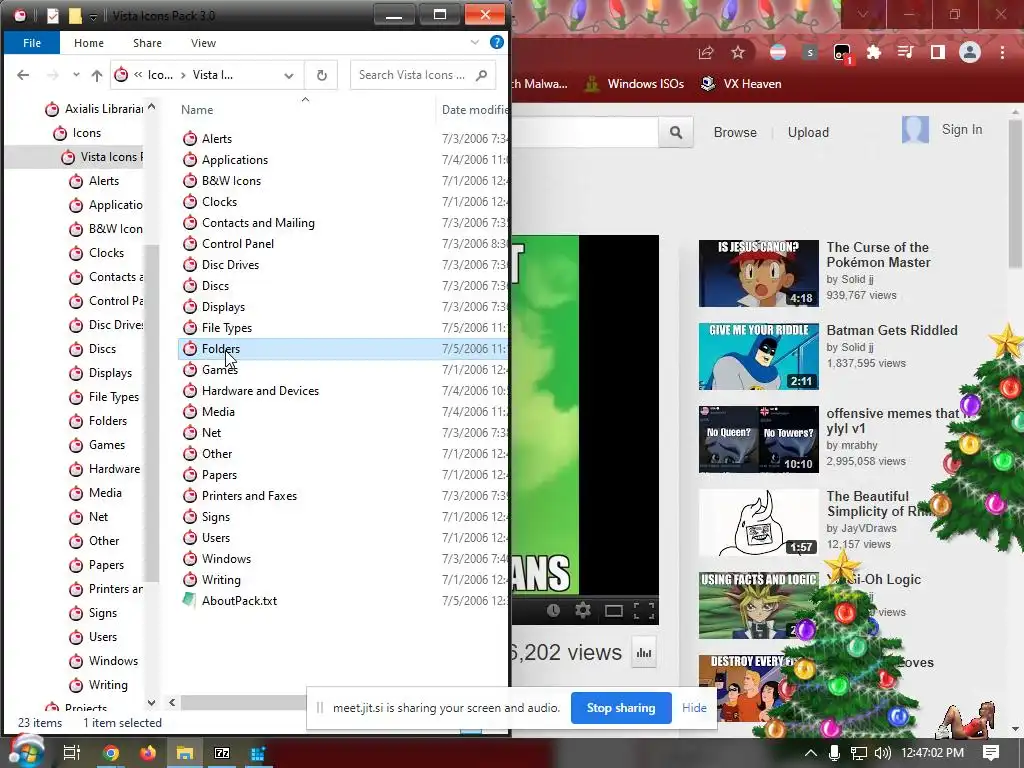Screen dimensions: 1024x768
Task: Select Writing in the navigation tree
Action: pos(108,684)
